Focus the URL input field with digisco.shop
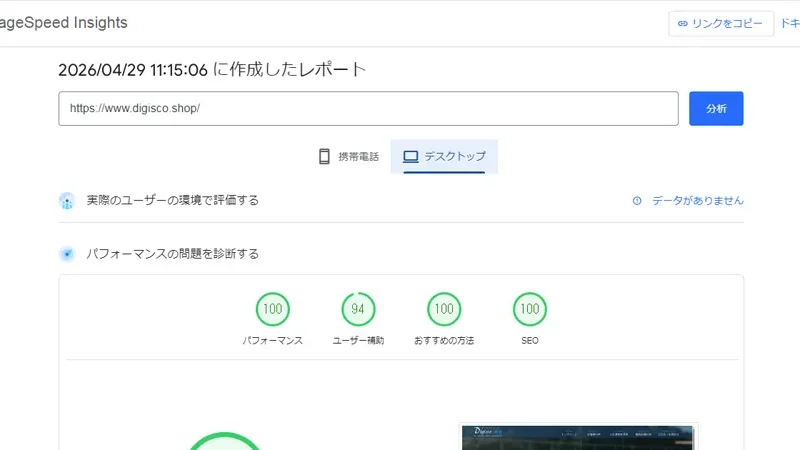Image resolution: width=800 pixels, height=450 pixels. [x=368, y=109]
